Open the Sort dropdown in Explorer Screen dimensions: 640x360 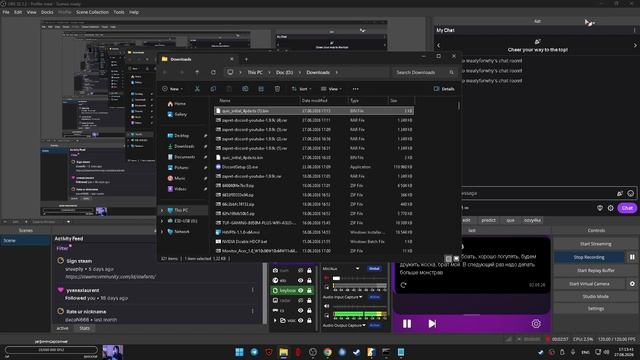coord(301,89)
